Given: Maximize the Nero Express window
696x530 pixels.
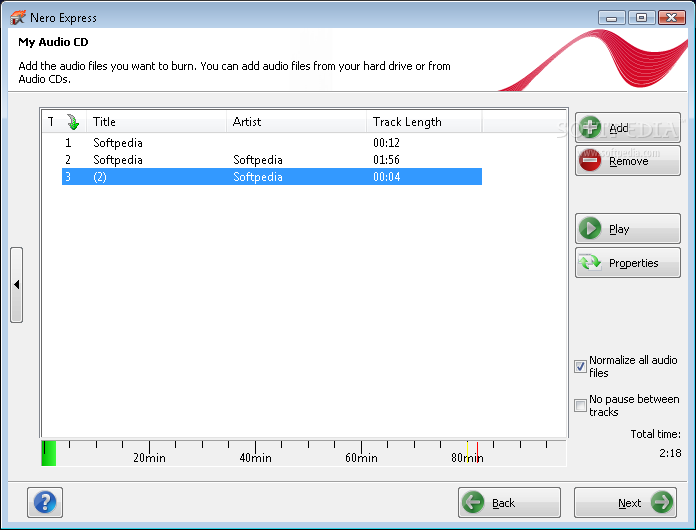Looking at the screenshot, I should click(641, 17).
